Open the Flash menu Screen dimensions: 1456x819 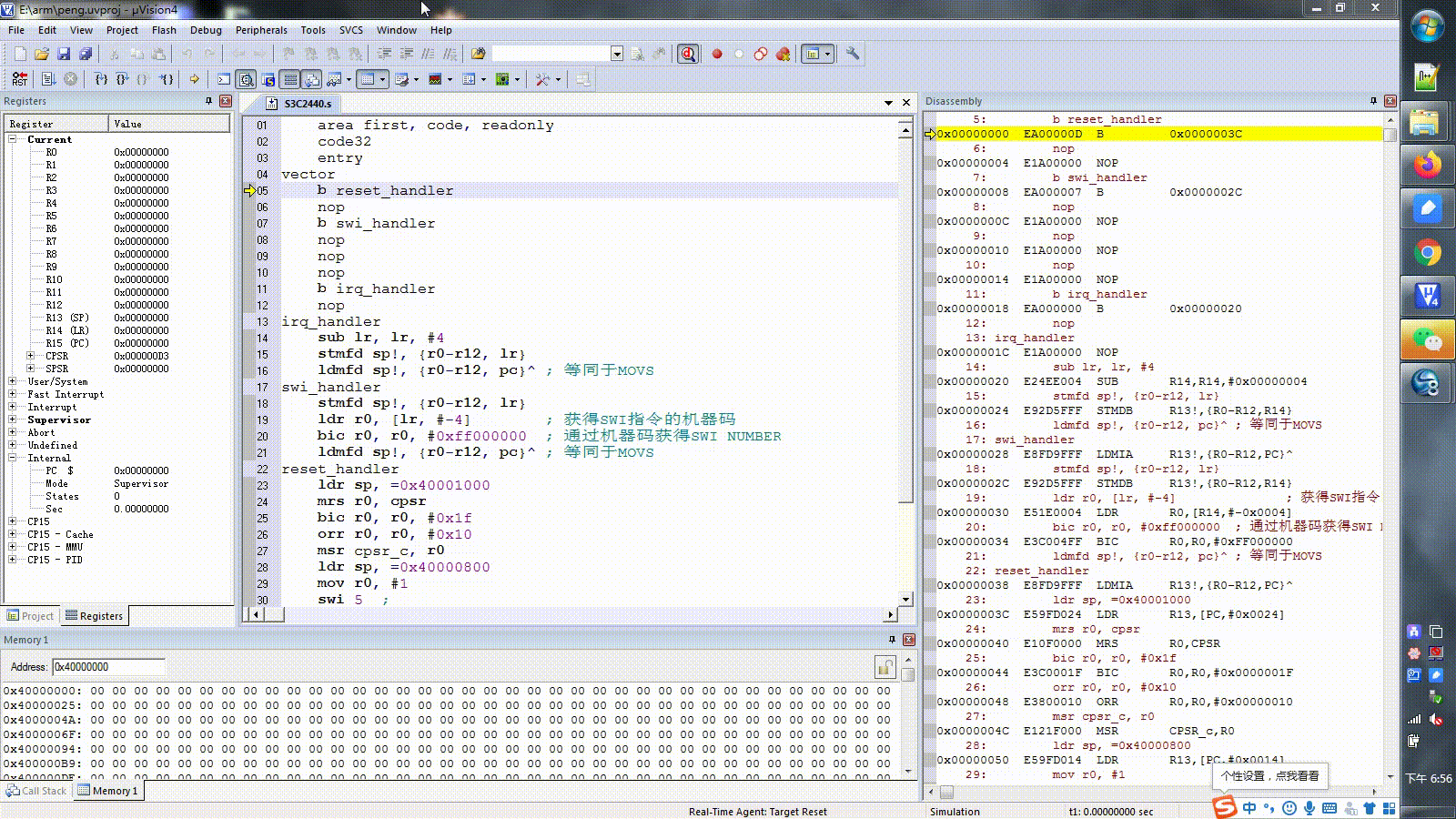click(164, 30)
